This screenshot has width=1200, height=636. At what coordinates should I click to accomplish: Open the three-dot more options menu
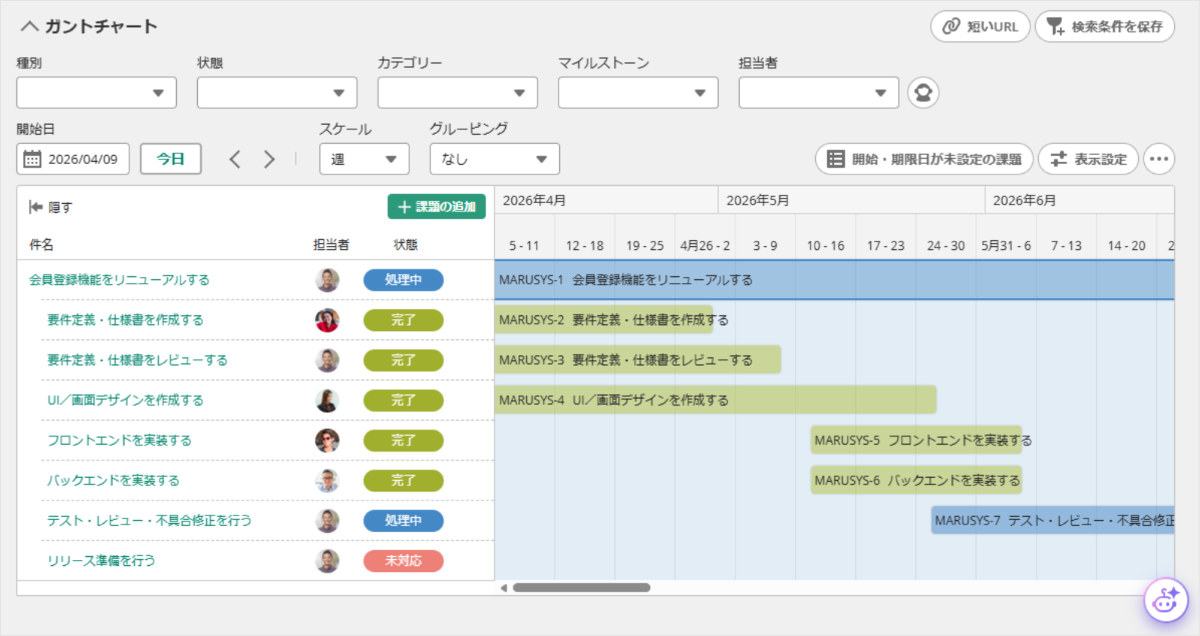1159,159
